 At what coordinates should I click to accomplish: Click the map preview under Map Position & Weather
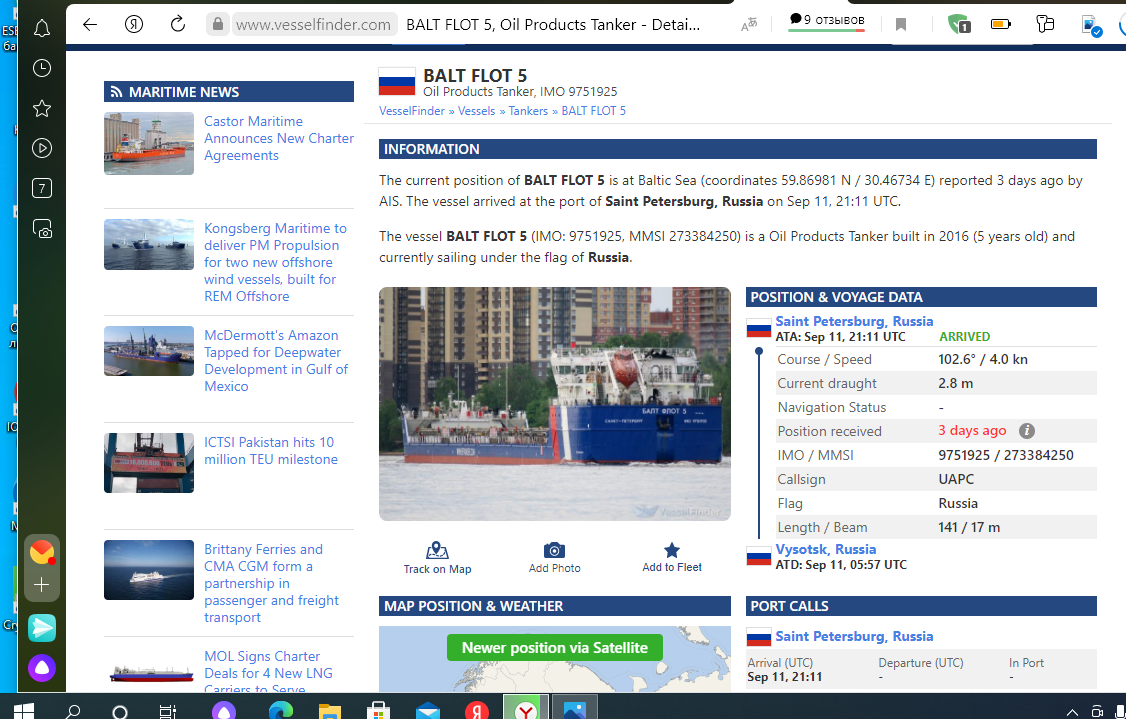[554, 659]
